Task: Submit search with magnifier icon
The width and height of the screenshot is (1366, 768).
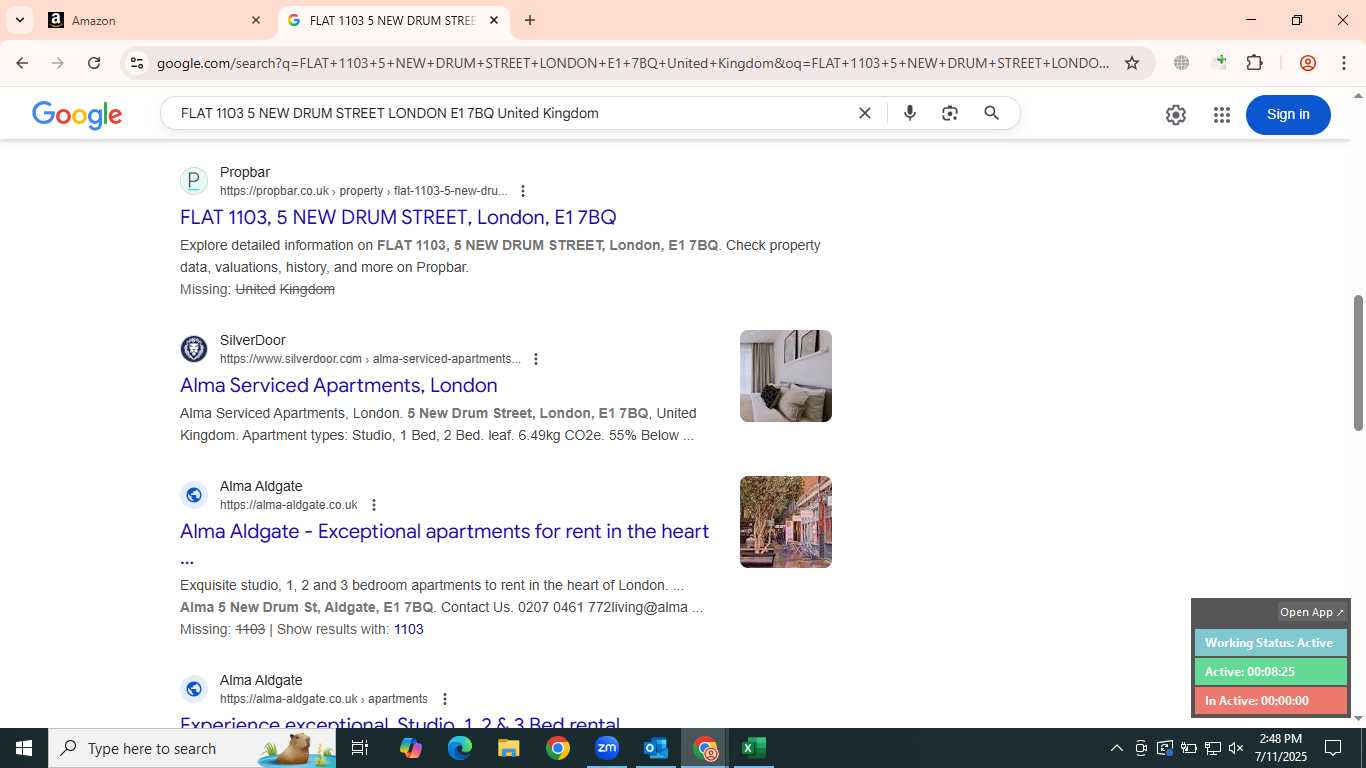Action: coord(991,113)
